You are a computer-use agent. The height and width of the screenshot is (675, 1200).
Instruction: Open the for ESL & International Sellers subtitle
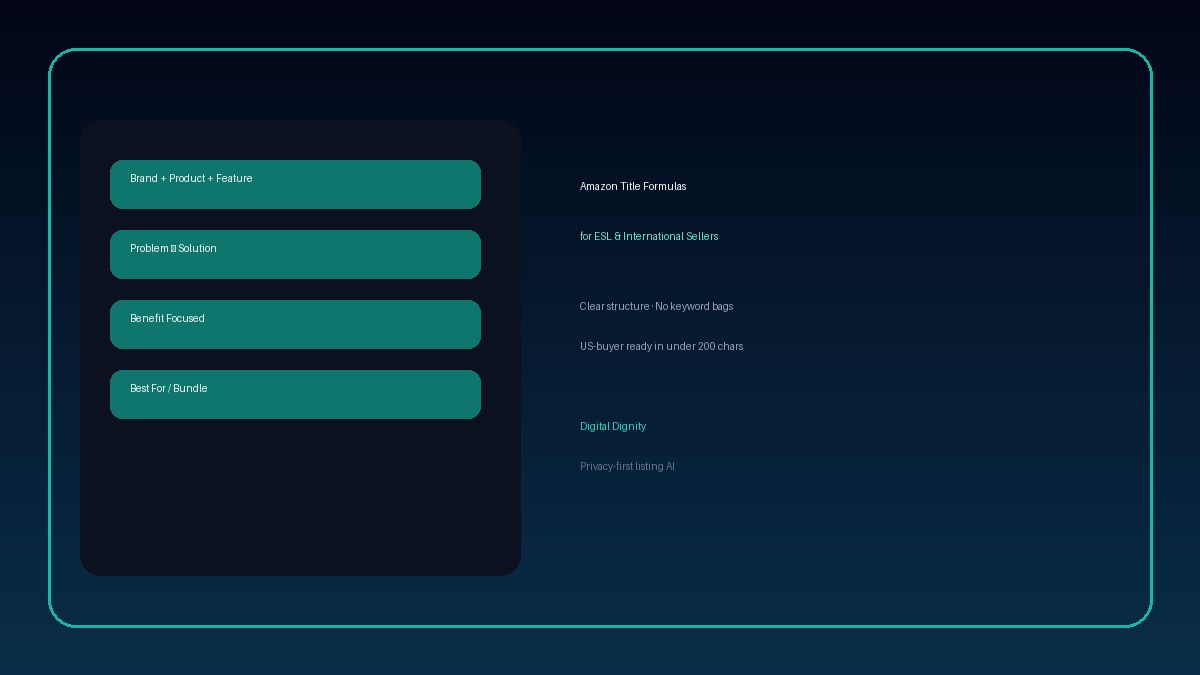649,236
